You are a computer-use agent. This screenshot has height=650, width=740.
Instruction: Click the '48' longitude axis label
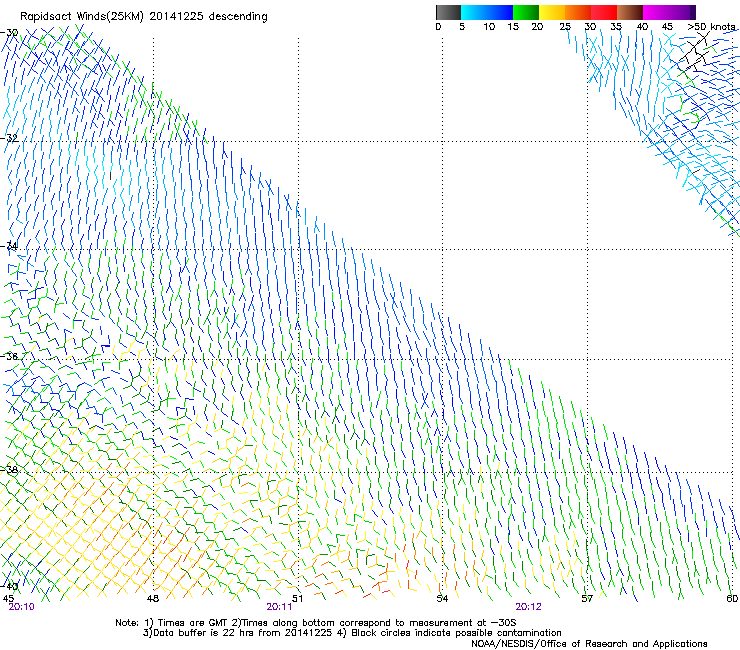pos(153,598)
